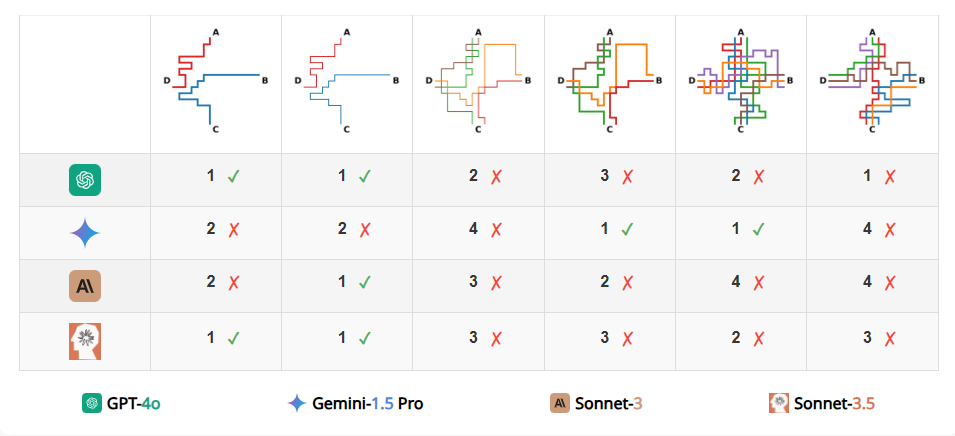Click the Sonnet-3 icon in the legend
The image size is (955, 436).
[560, 403]
